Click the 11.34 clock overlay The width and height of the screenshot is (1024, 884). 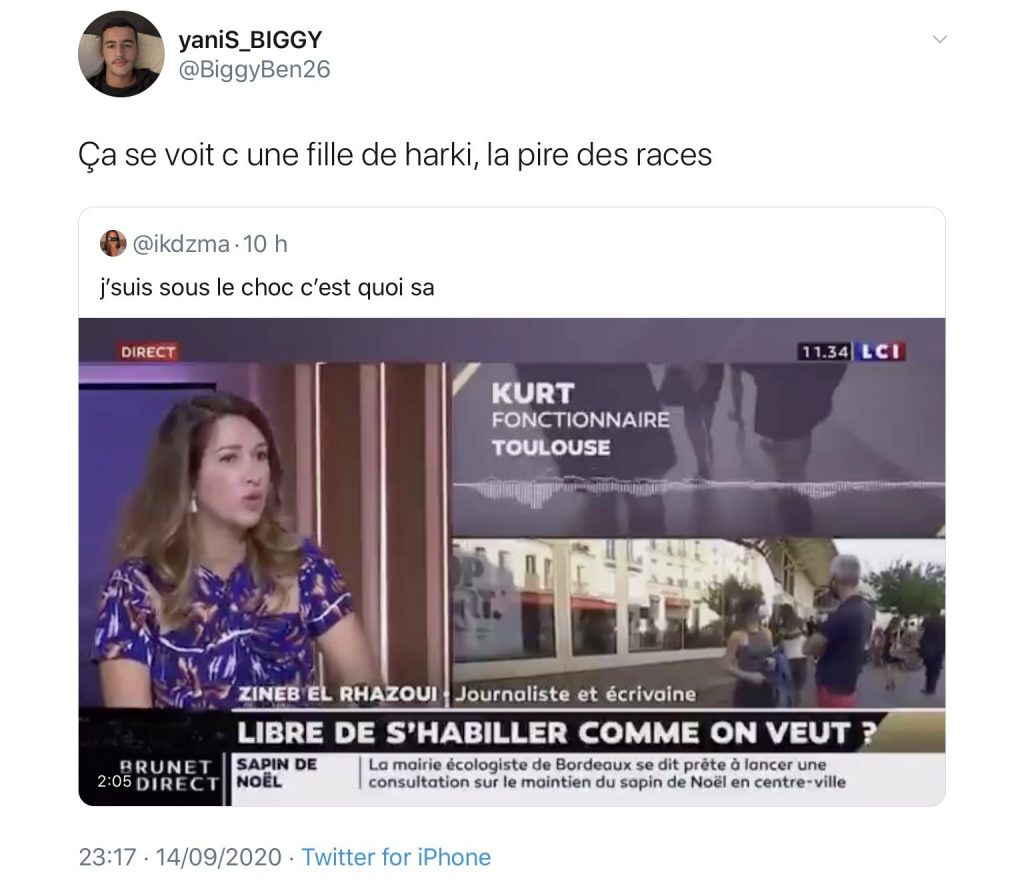point(825,352)
